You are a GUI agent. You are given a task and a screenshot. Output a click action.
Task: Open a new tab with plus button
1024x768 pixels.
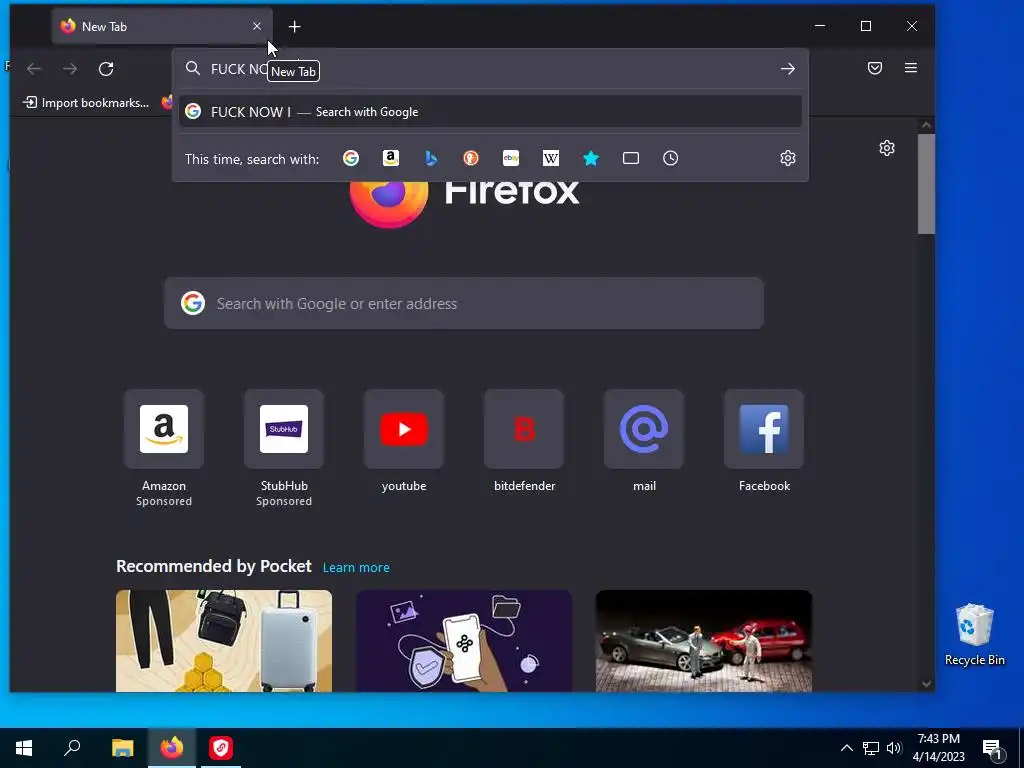point(295,27)
